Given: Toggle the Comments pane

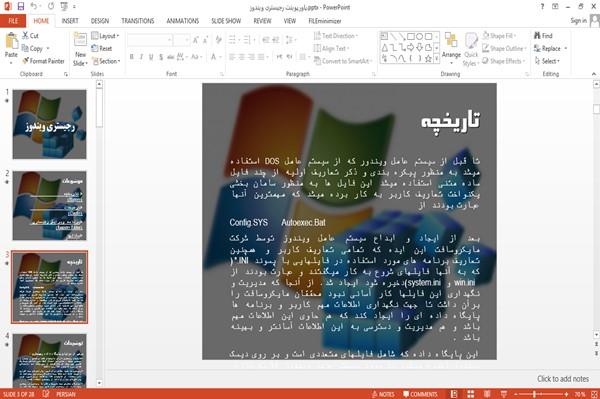Looking at the screenshot, I should (420, 394).
